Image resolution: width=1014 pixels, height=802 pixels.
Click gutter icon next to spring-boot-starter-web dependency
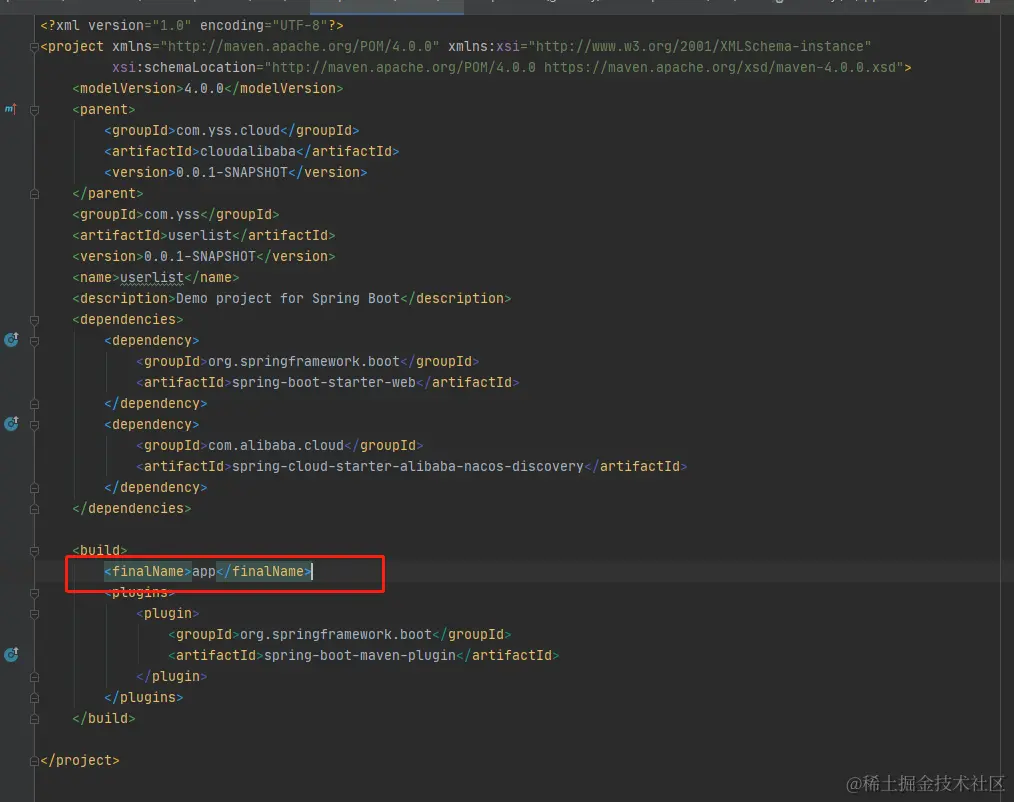(x=12, y=340)
